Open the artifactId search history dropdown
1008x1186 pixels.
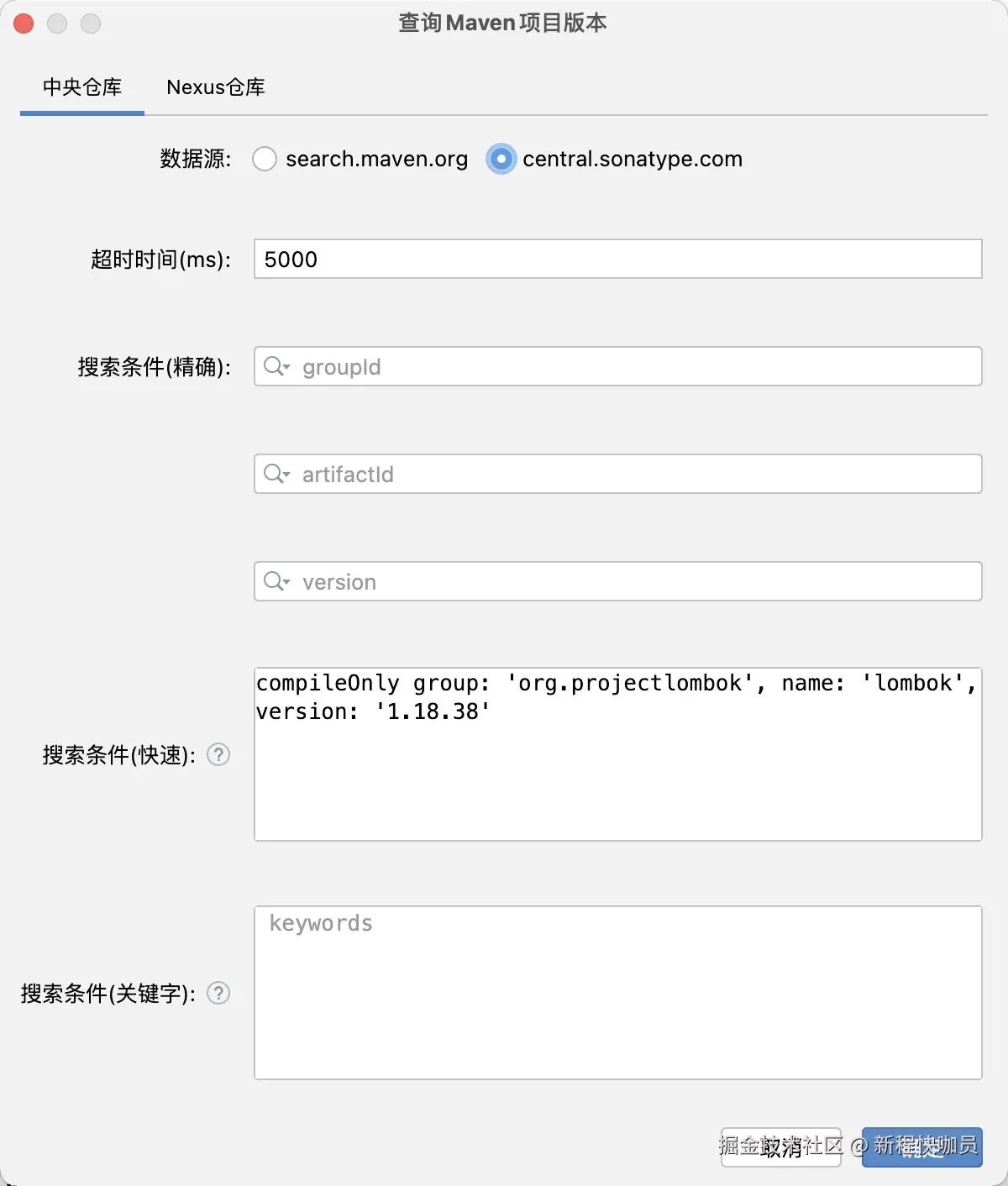coord(288,477)
